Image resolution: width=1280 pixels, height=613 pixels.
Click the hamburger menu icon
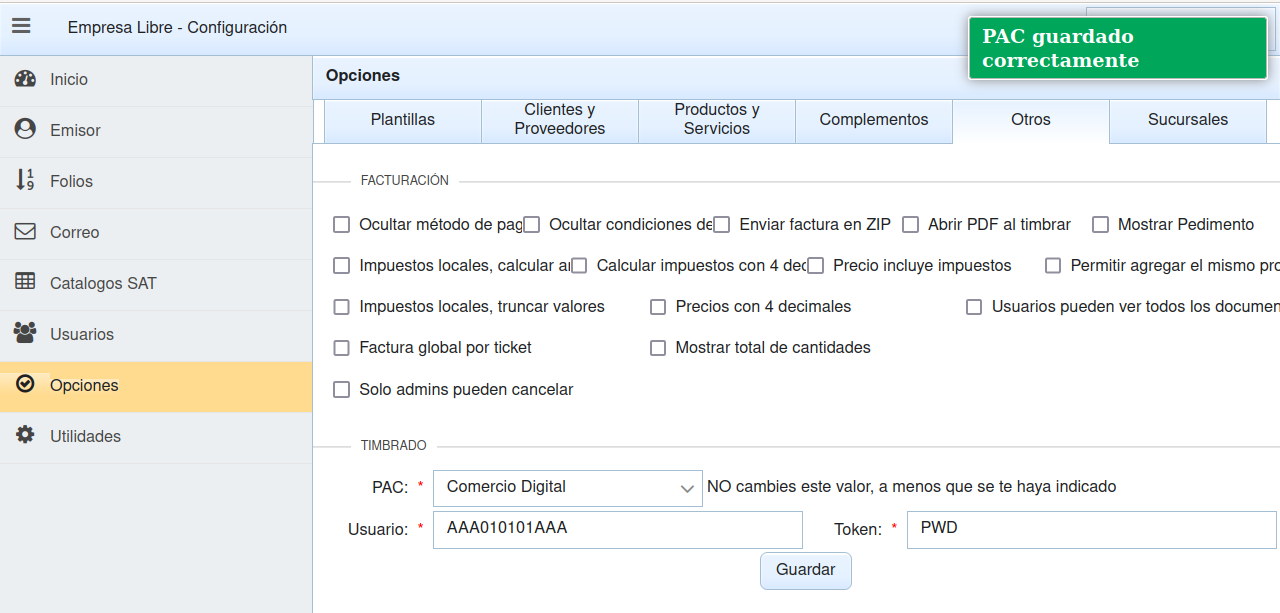point(21,26)
